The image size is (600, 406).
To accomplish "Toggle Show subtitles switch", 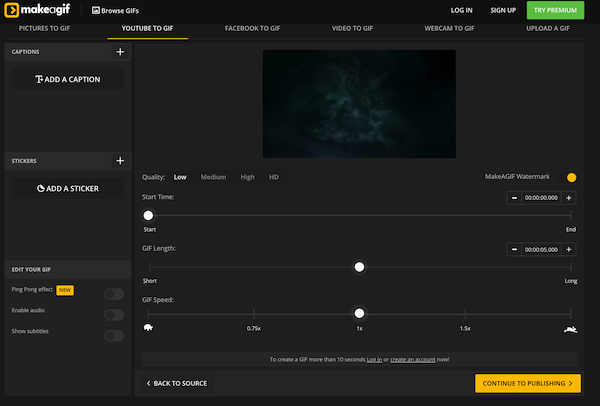I will (114, 336).
